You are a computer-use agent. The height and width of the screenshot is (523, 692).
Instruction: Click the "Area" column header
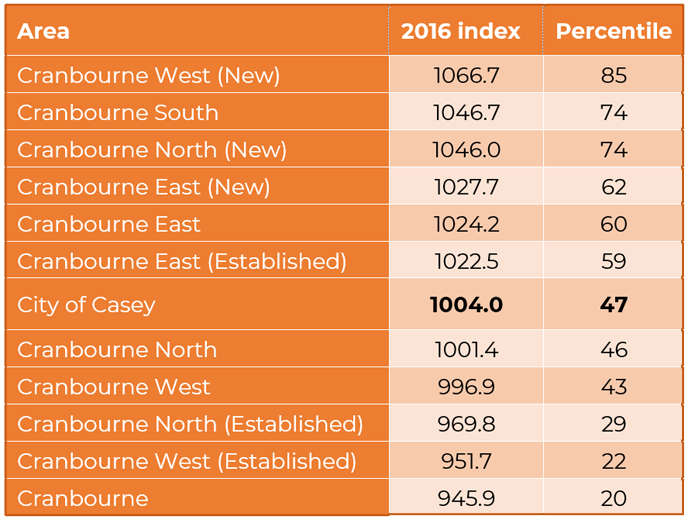[x=44, y=31]
